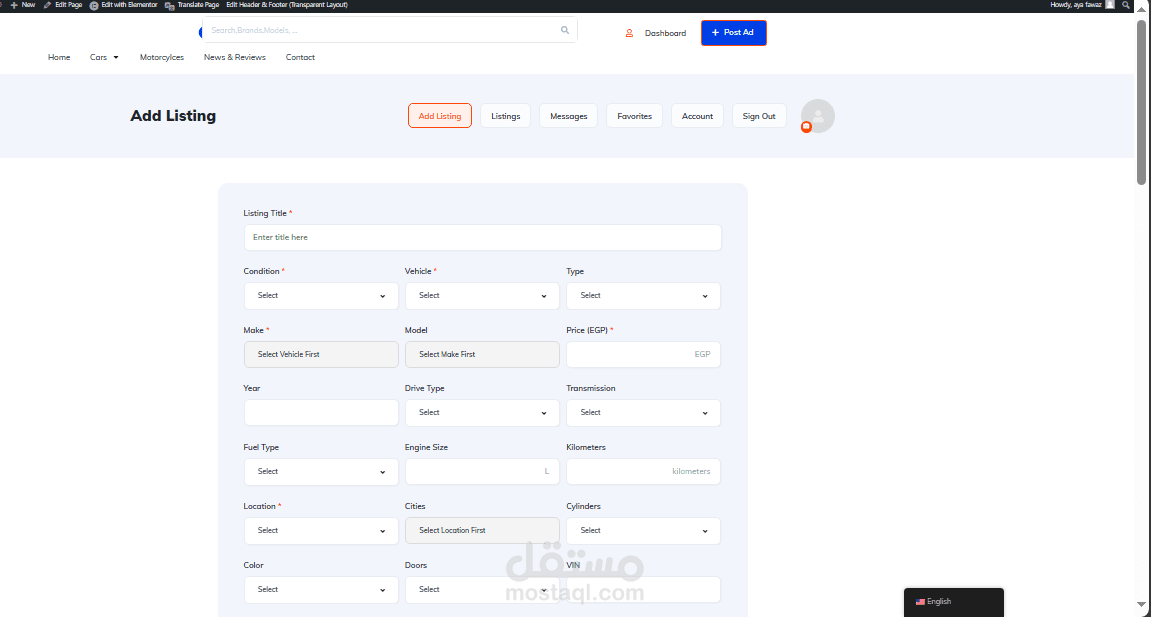
Task: Click the admin bar search icon
Action: [1125, 4]
